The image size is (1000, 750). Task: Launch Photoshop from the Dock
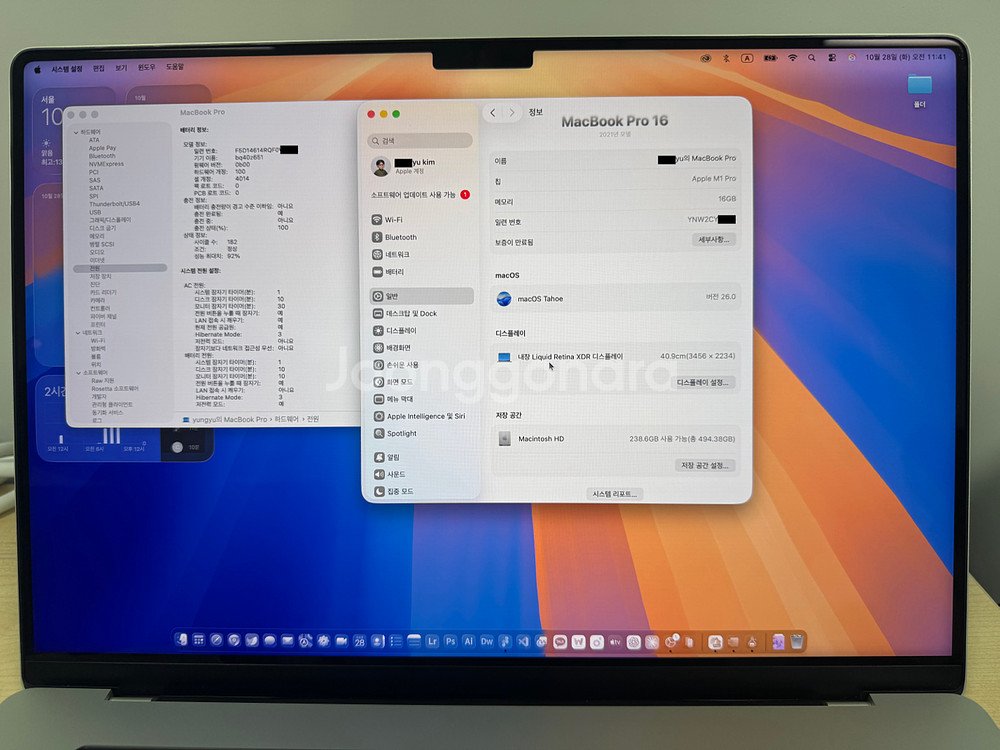pos(450,640)
